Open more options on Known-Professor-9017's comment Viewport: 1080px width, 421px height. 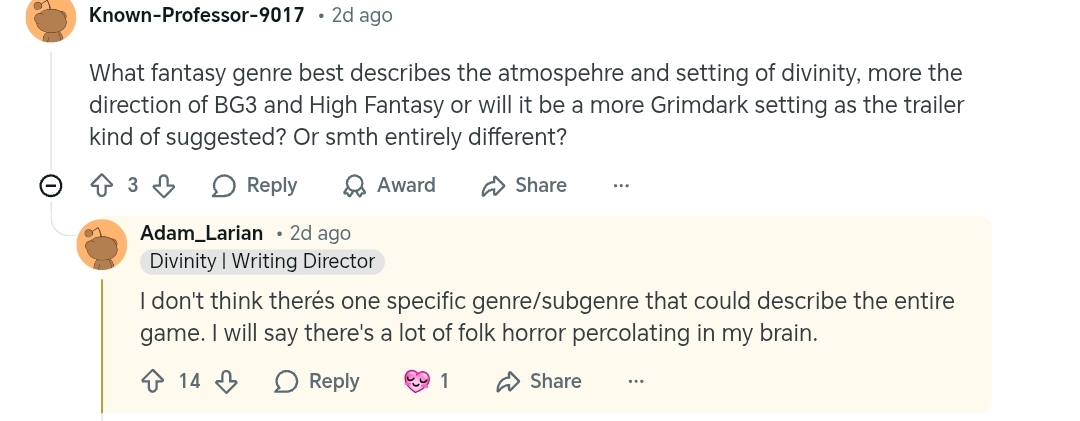tap(621, 186)
